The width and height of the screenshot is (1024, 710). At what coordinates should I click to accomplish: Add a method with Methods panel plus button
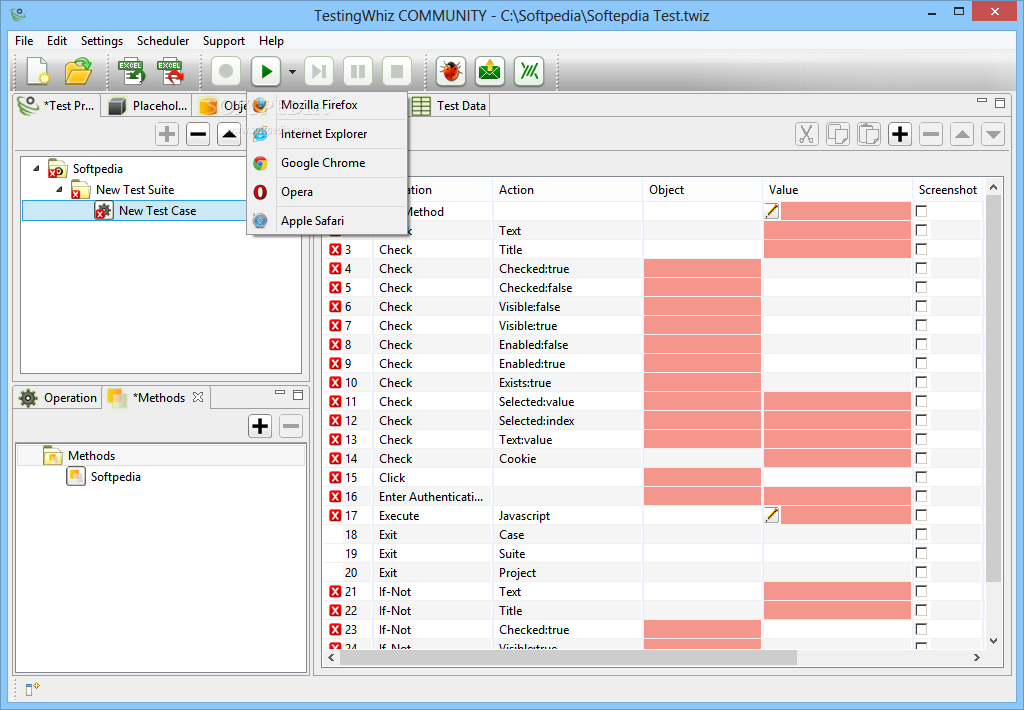(260, 426)
